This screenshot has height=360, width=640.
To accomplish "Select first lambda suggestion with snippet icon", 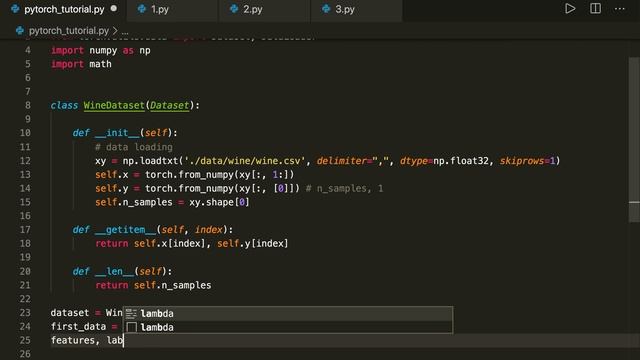I will 288,313.
